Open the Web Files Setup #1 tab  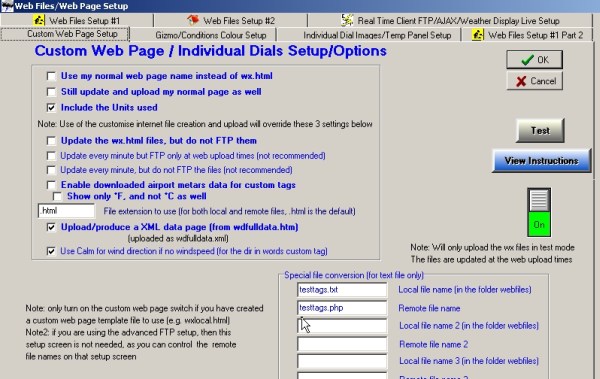click(77, 20)
